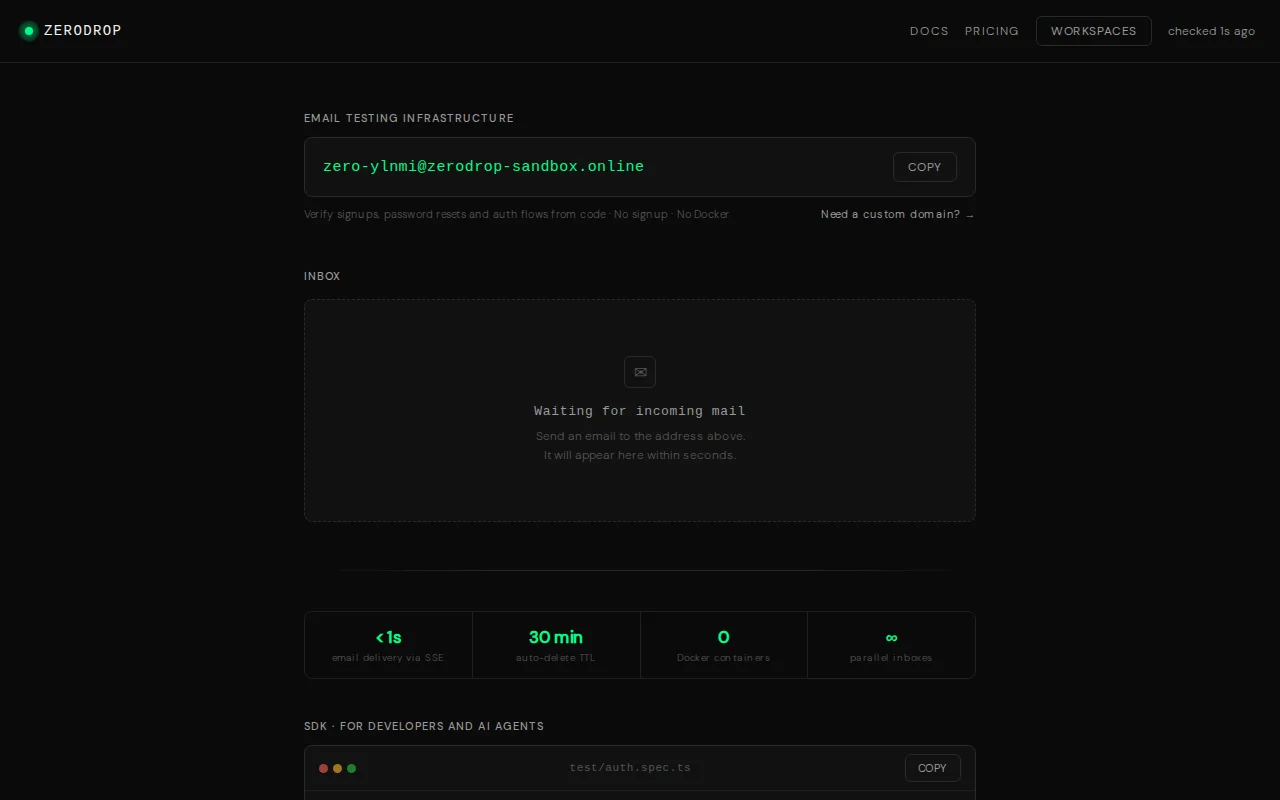Open the DOCS page
1280x800 pixels.
point(929,31)
